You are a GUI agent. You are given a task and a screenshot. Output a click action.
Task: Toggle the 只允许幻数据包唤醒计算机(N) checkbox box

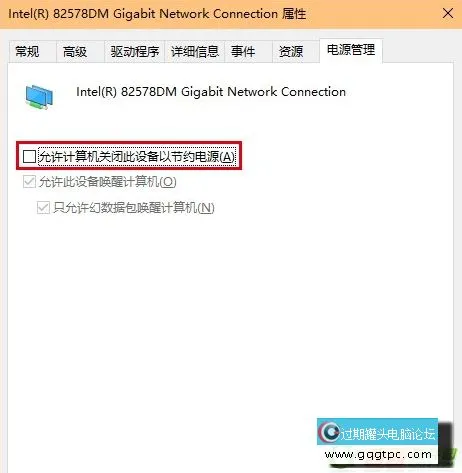(43, 208)
